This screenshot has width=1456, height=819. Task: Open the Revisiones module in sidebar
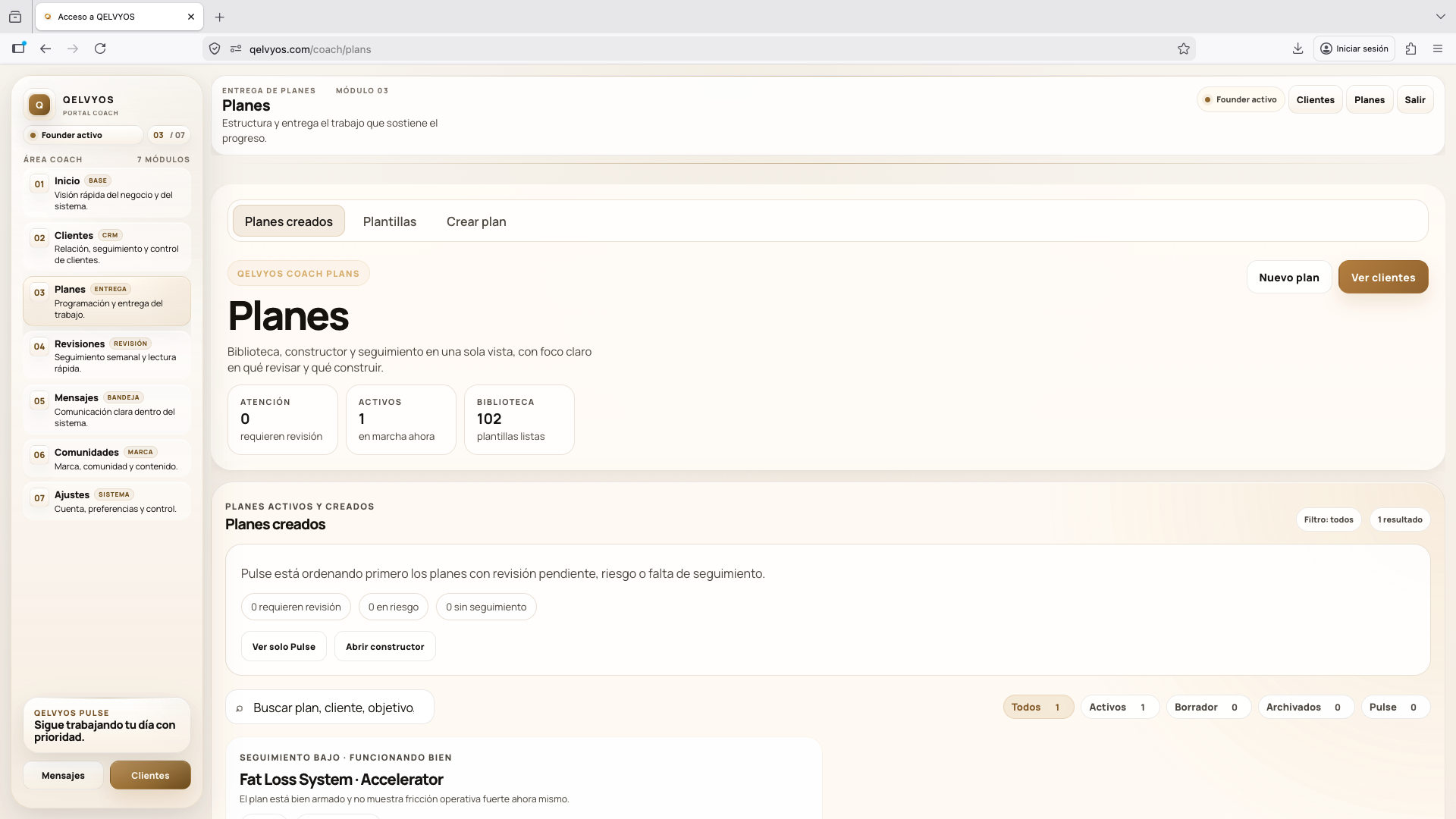pos(106,356)
